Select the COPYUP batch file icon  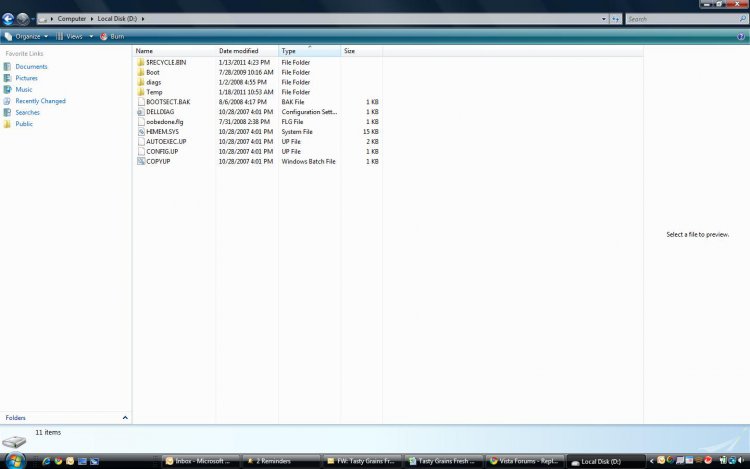click(141, 161)
